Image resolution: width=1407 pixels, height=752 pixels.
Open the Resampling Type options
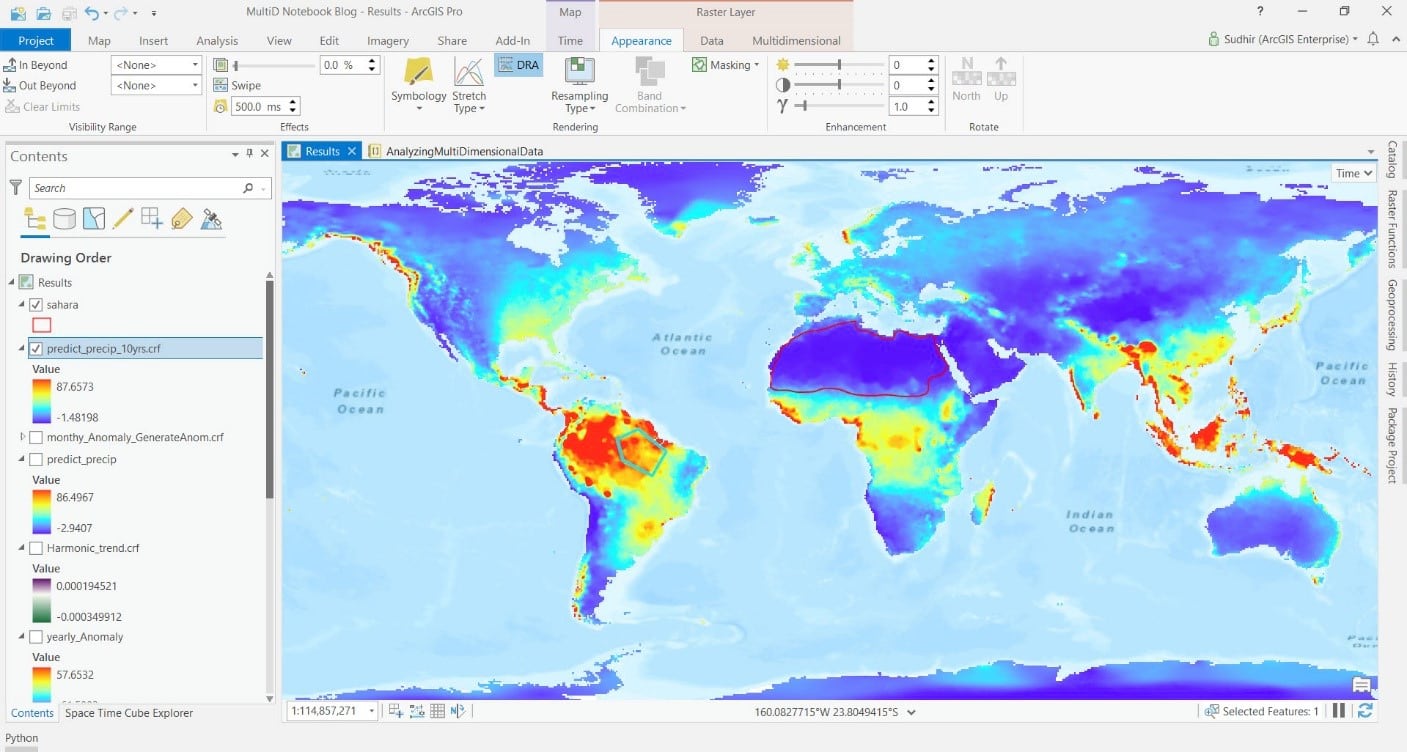pyautogui.click(x=579, y=85)
